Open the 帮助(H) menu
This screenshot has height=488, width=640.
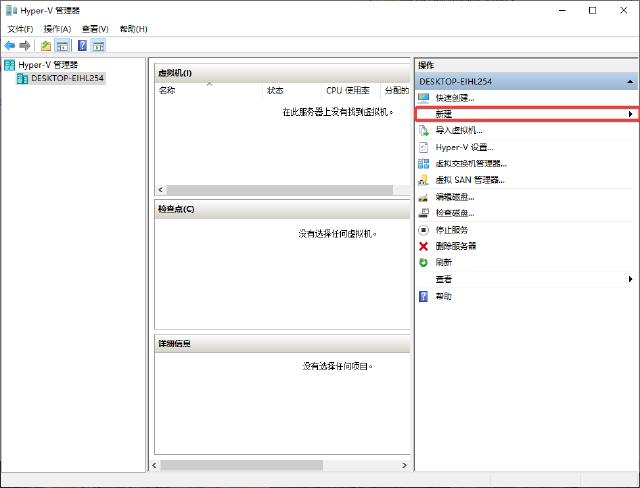pyautogui.click(x=133, y=29)
